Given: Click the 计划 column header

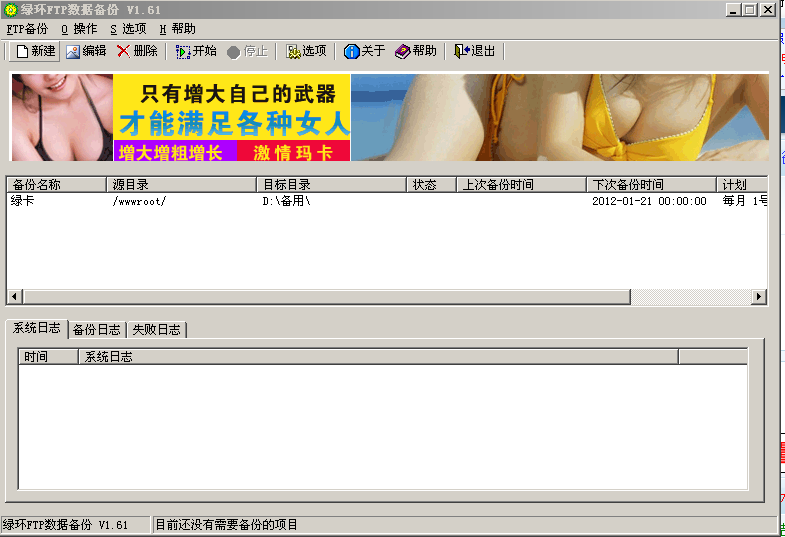Looking at the screenshot, I should tap(742, 185).
